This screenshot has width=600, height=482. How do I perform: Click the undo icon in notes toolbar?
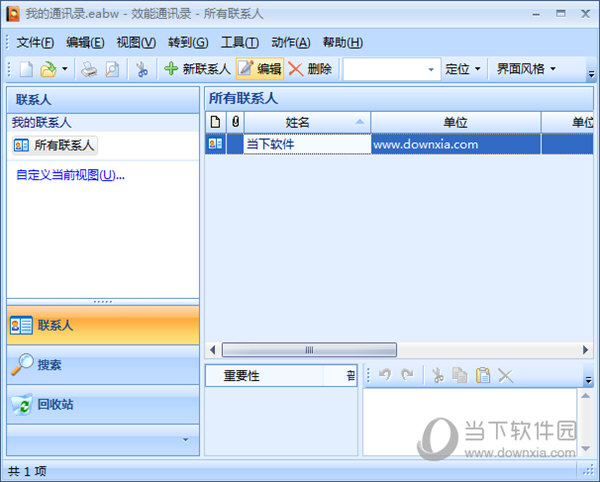click(x=385, y=375)
